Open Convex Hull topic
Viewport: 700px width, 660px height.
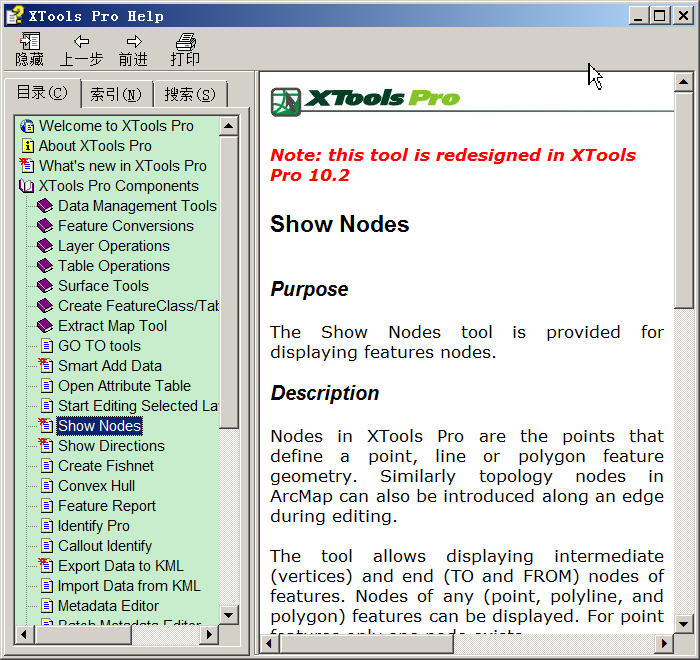(x=96, y=486)
